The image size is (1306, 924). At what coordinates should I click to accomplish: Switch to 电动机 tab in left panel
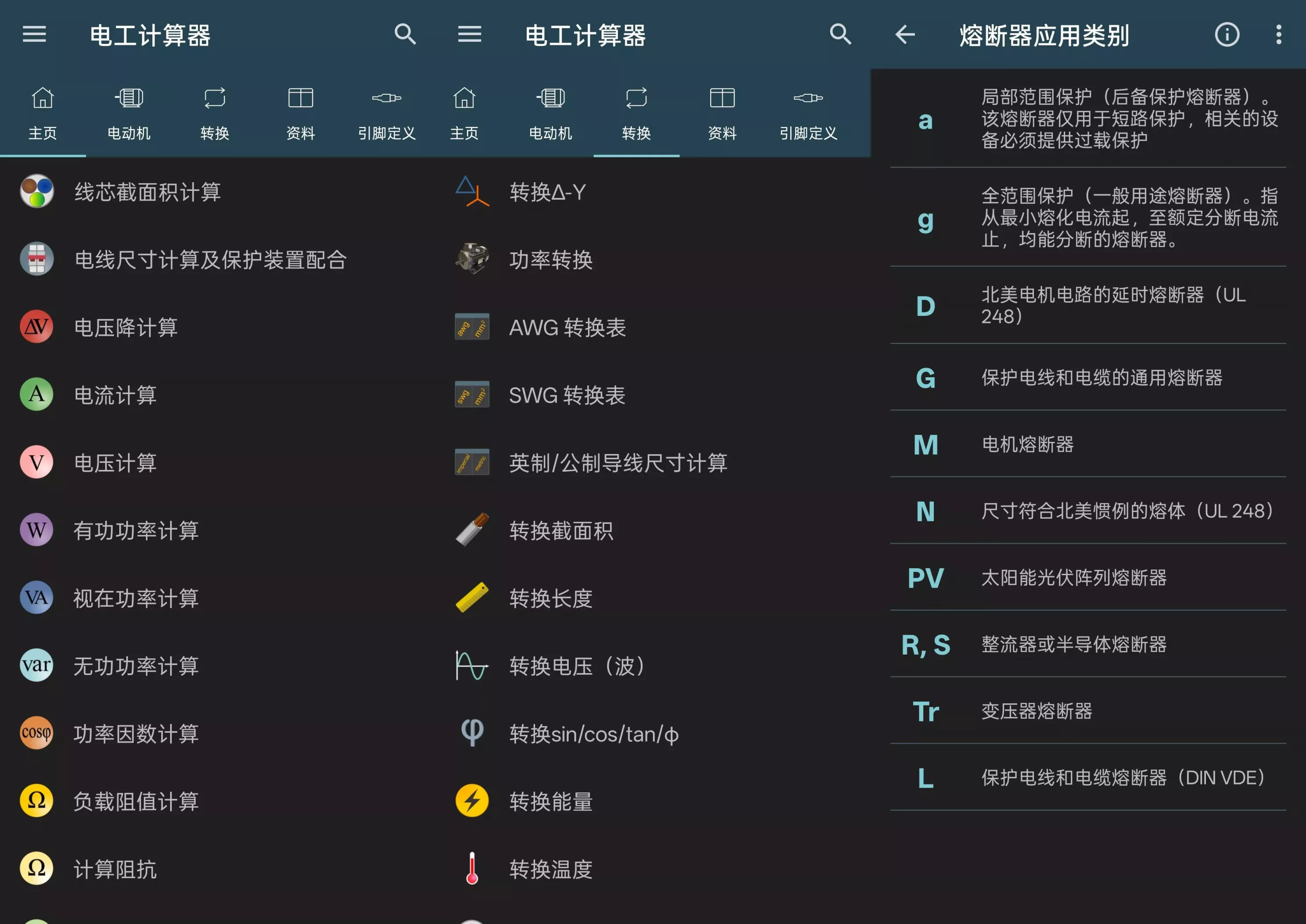coord(129,113)
